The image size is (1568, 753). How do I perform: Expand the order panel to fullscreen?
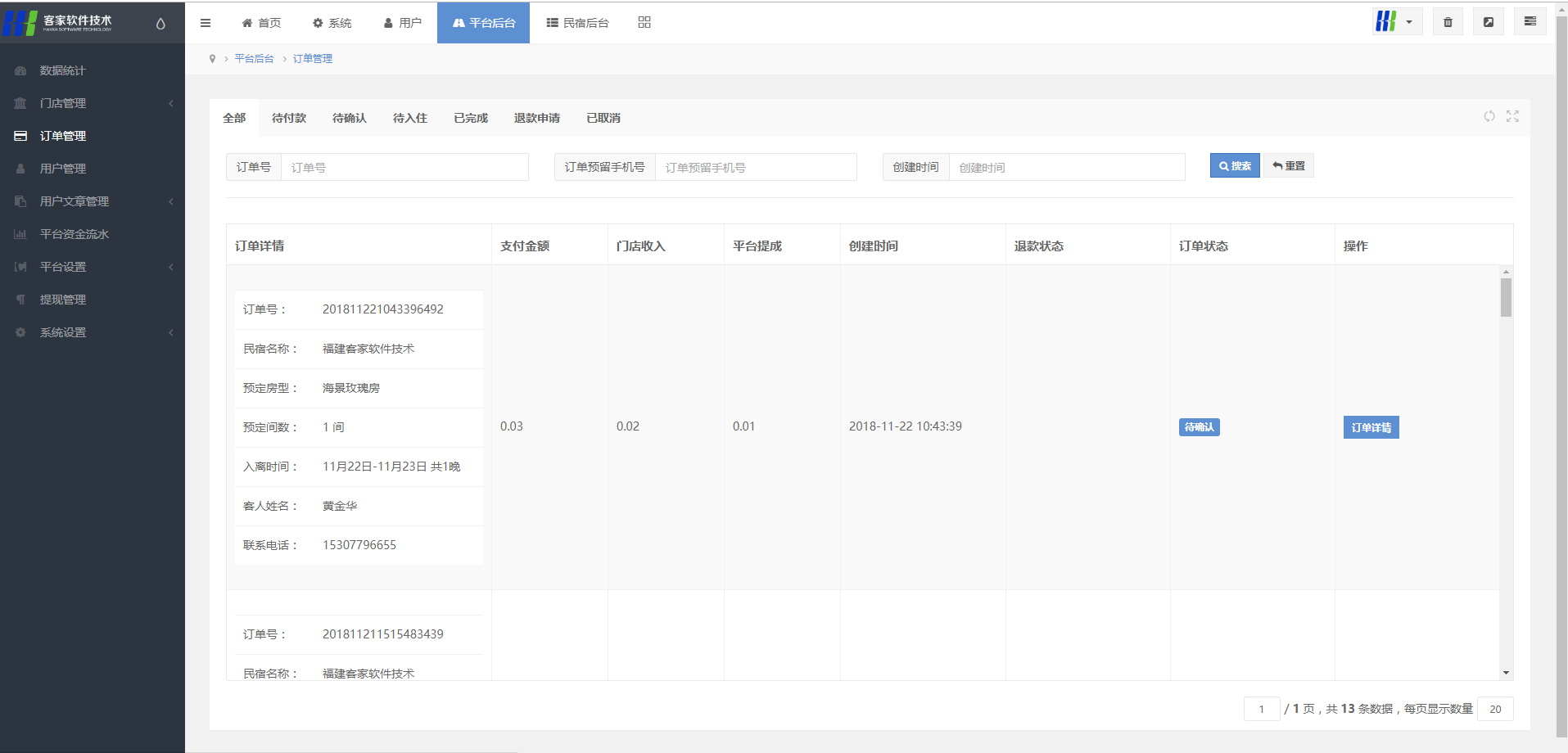(x=1512, y=116)
